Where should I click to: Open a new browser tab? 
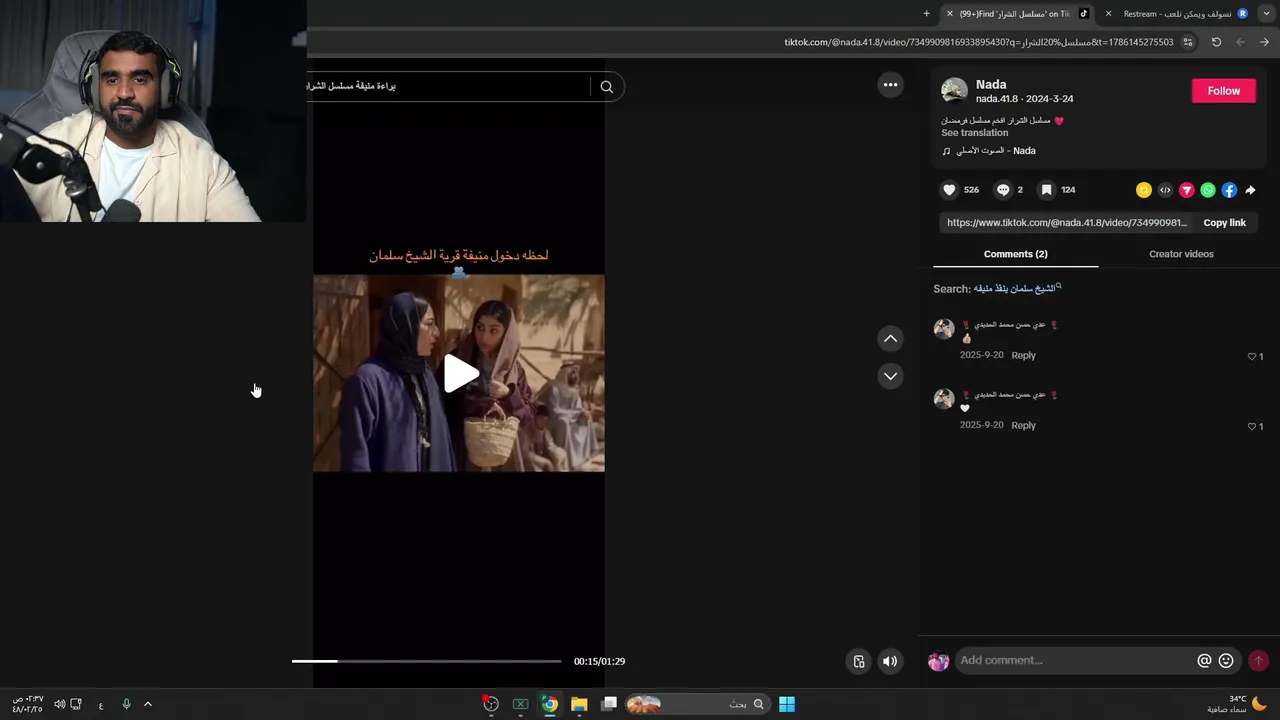coord(926,14)
